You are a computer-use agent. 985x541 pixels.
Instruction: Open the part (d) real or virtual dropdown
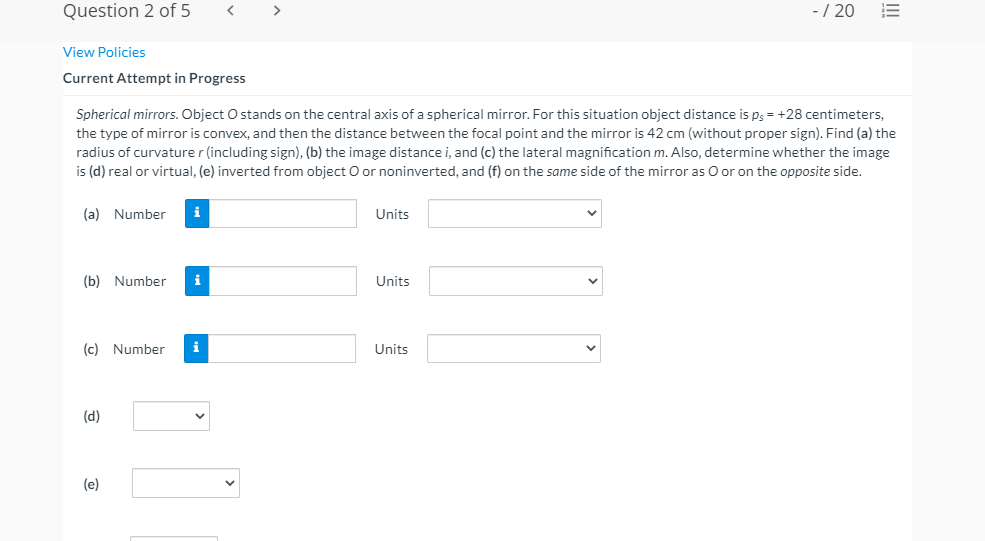click(x=171, y=416)
